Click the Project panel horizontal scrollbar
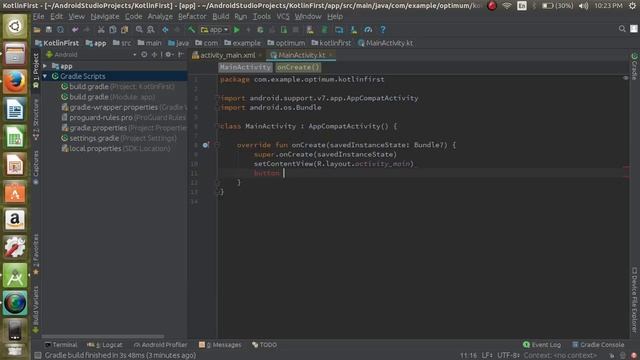The image size is (640, 360). pyautogui.click(x=102, y=336)
